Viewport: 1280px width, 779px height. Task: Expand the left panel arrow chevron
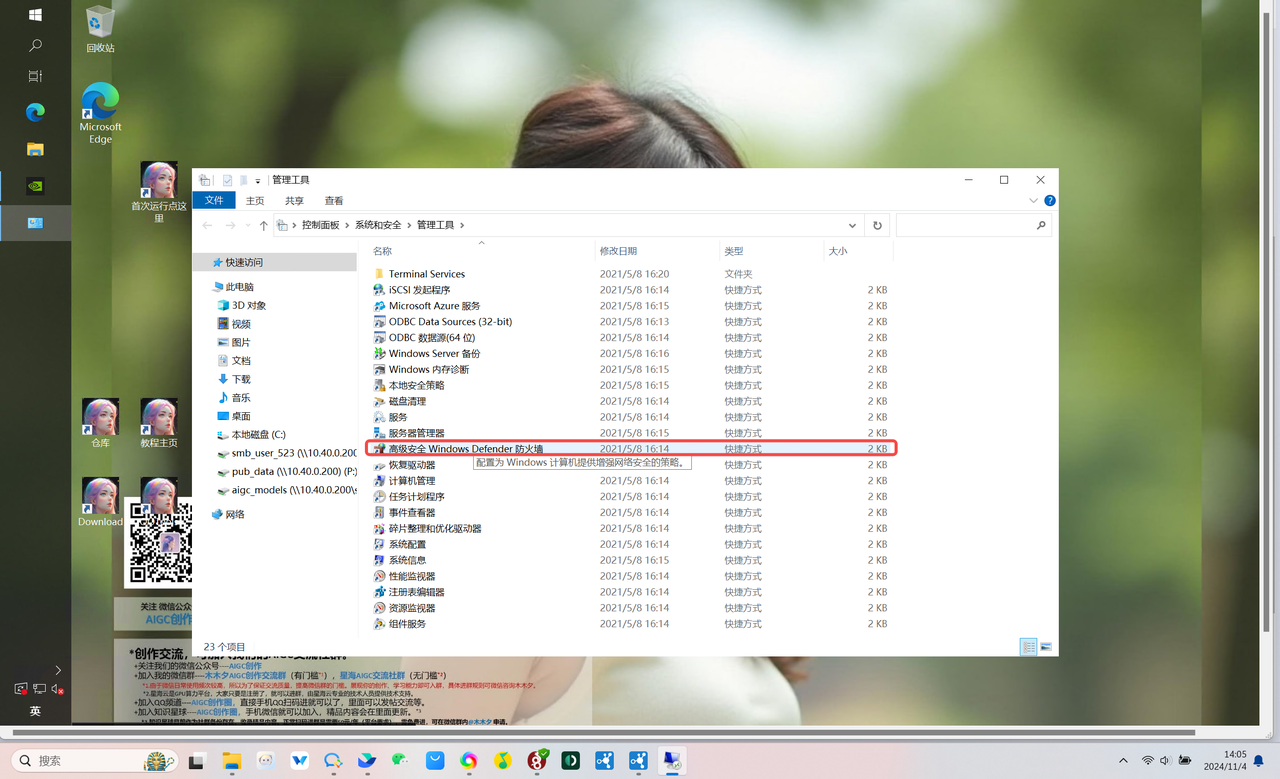click(58, 670)
